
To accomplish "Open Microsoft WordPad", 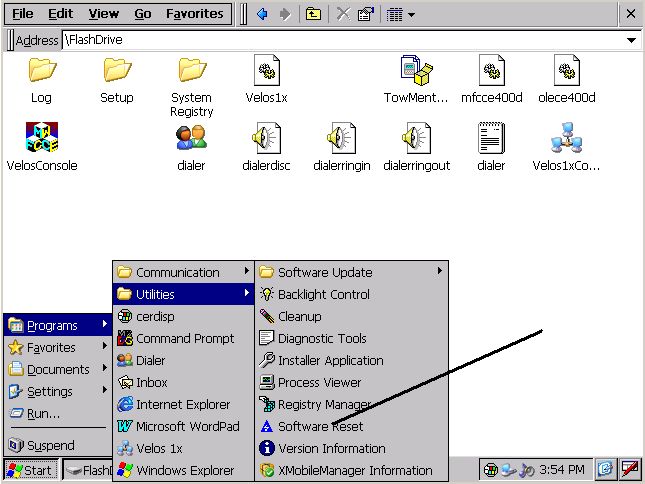I will 183,426.
